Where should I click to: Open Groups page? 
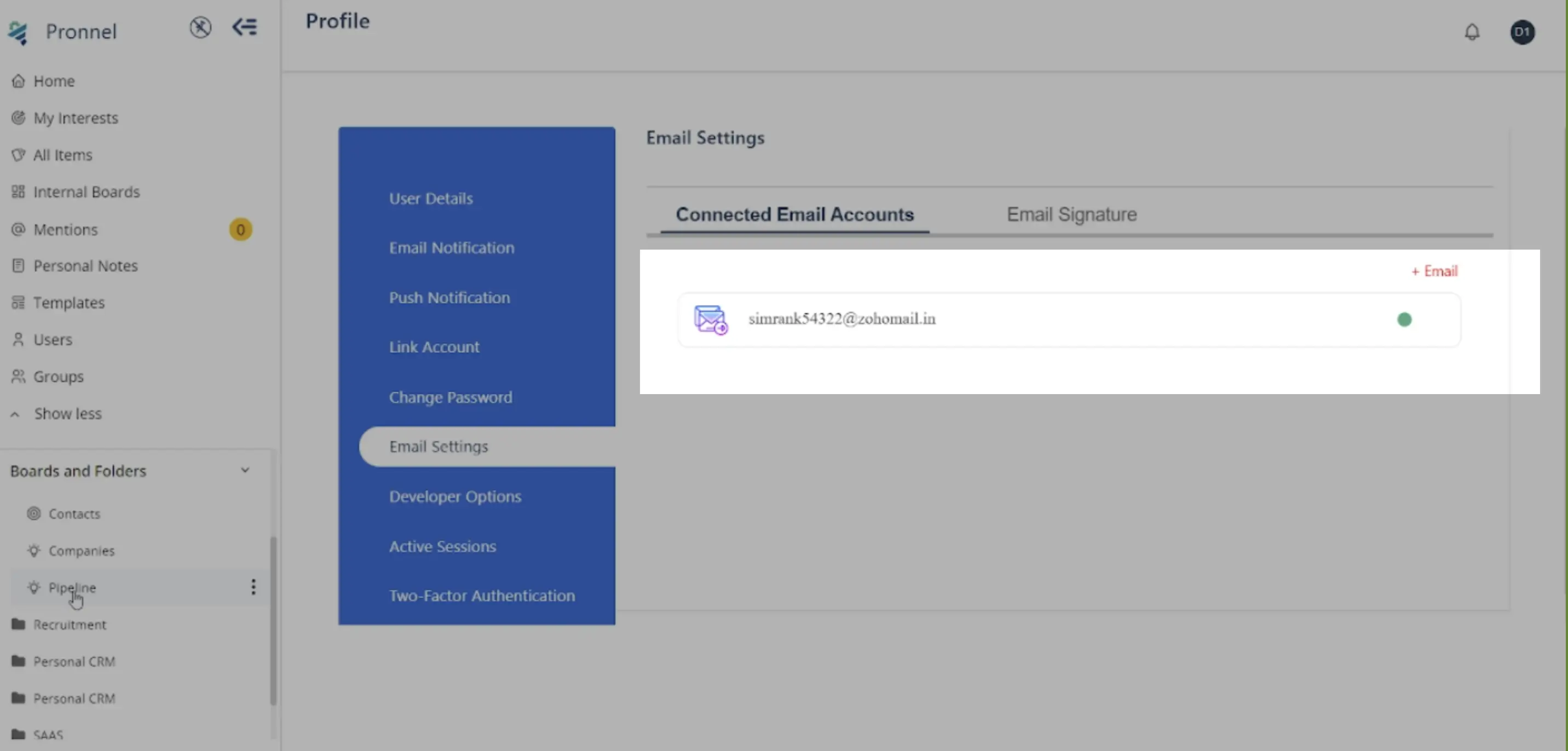59,377
